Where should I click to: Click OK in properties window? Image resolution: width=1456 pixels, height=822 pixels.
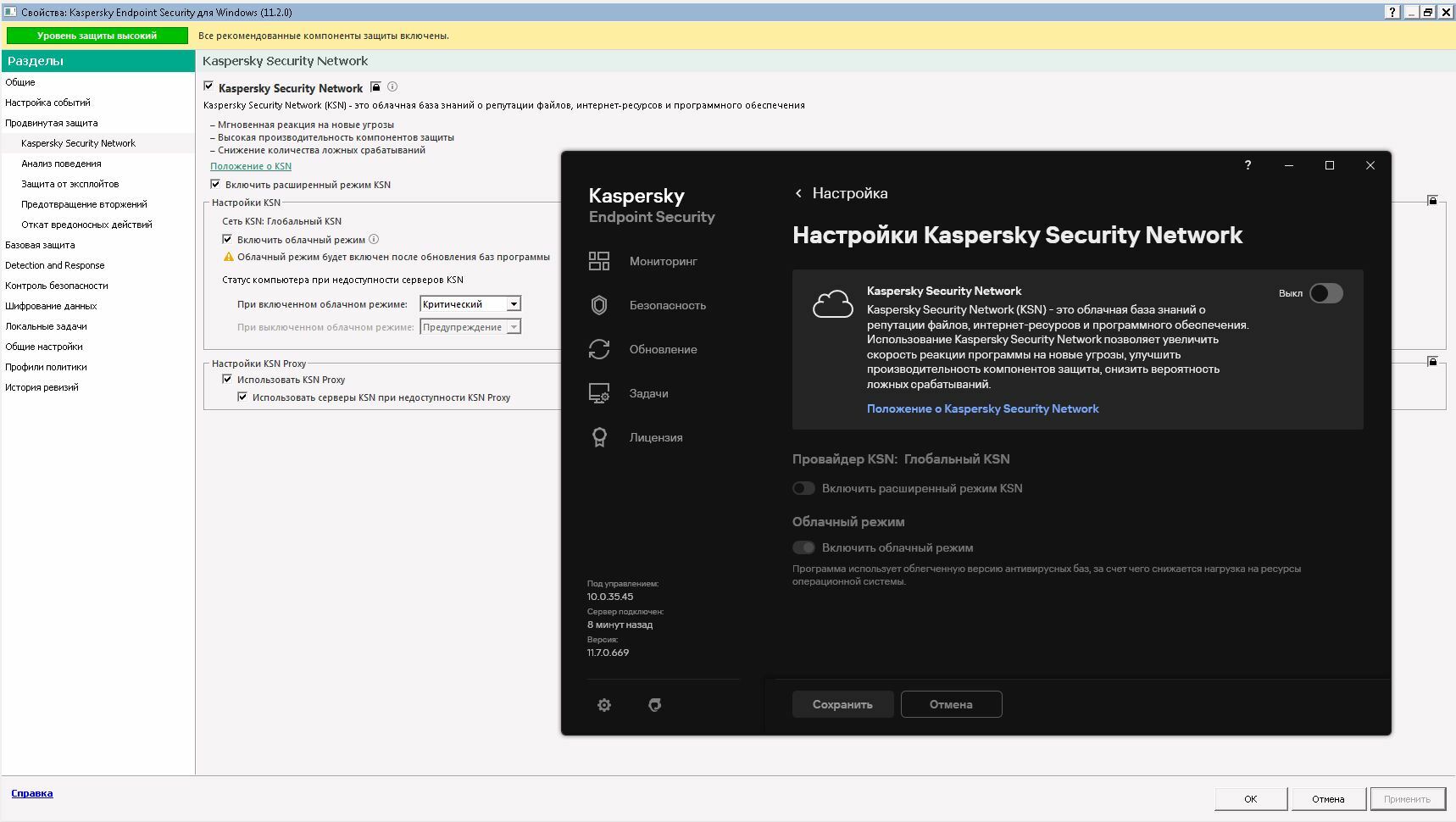1251,799
